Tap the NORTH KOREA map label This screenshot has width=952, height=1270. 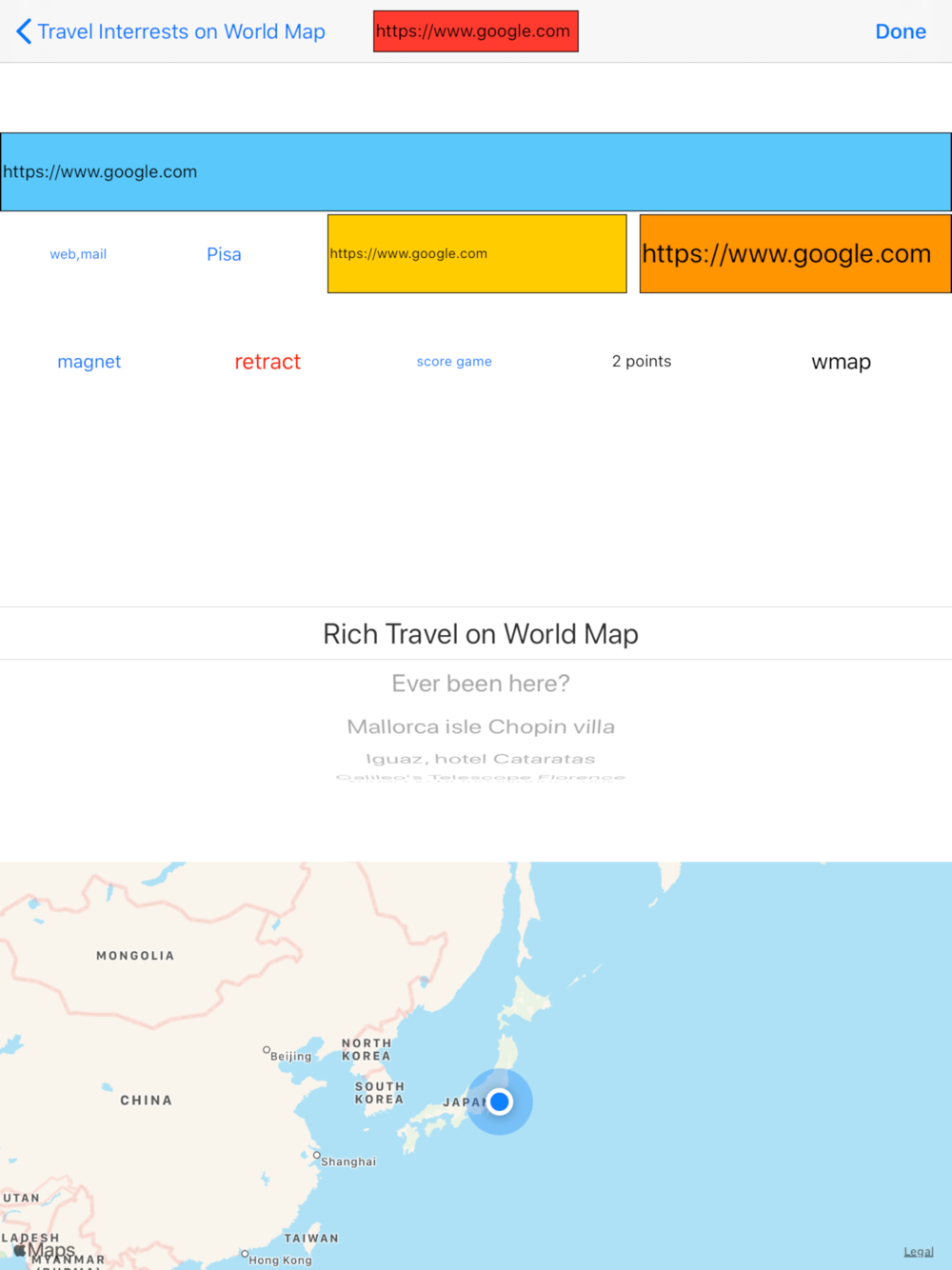(367, 1050)
